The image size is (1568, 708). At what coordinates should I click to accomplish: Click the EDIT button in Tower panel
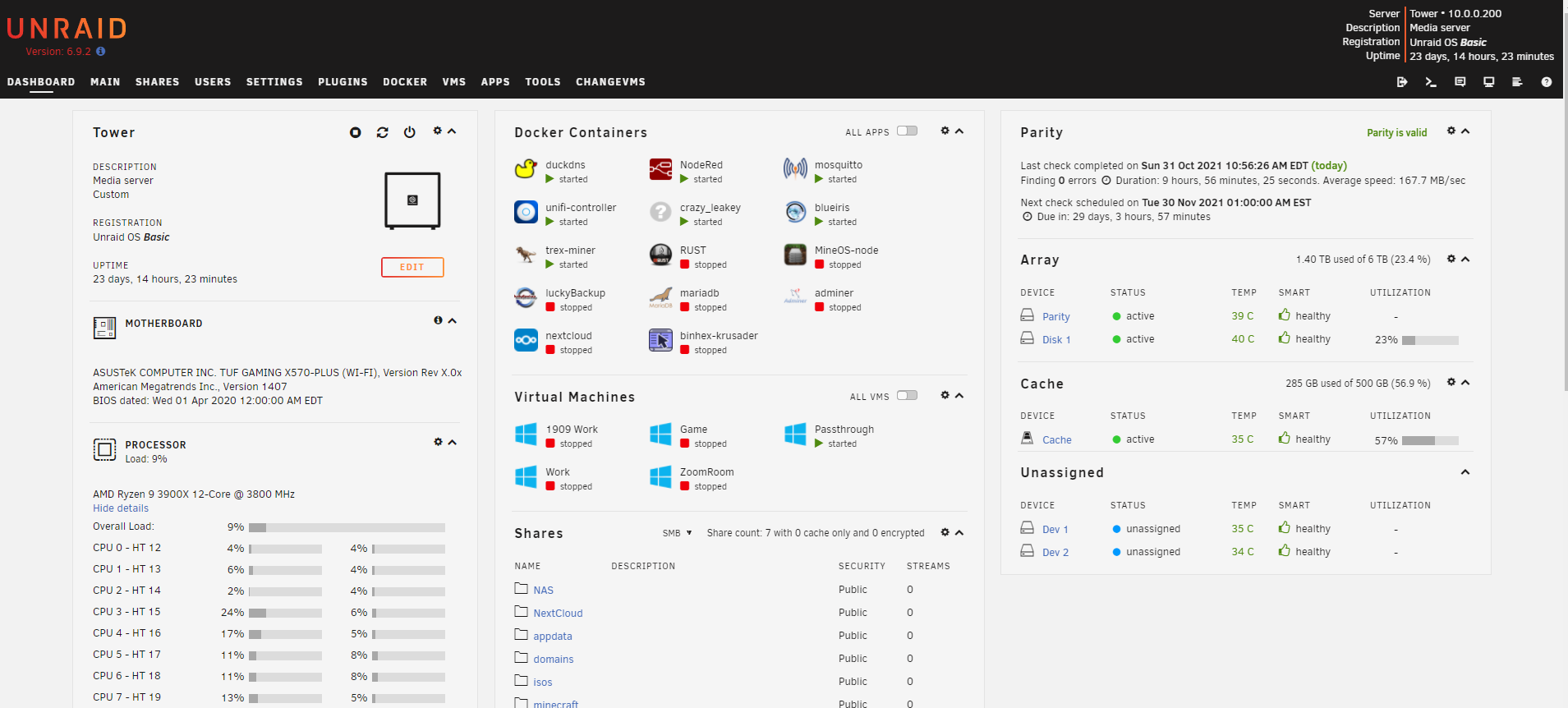[412, 267]
